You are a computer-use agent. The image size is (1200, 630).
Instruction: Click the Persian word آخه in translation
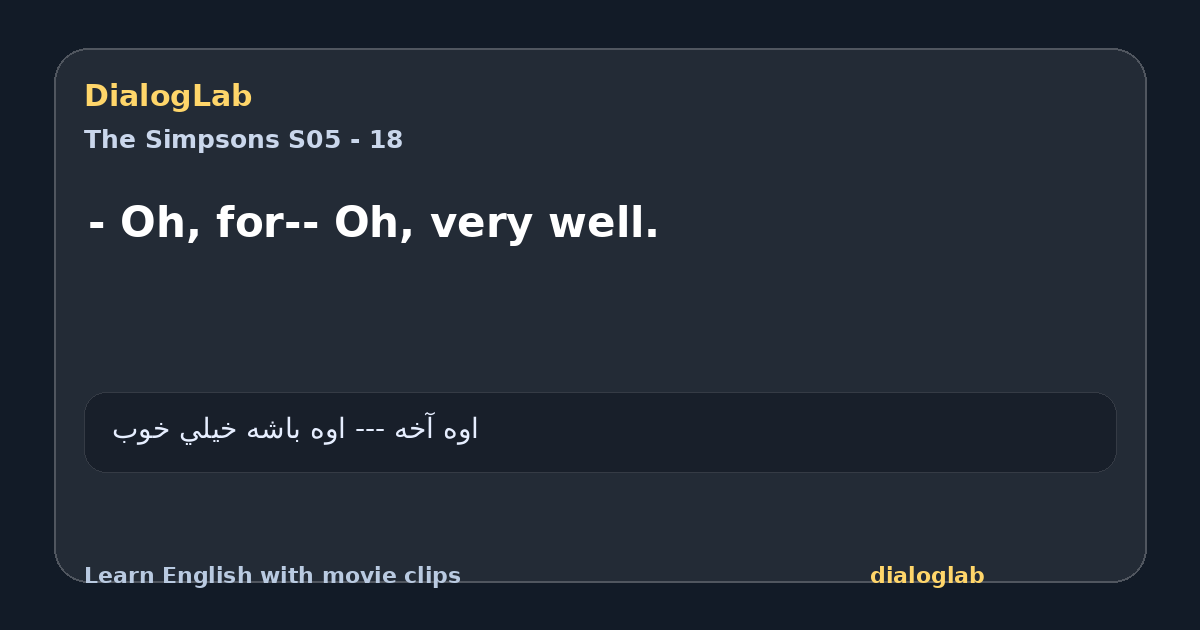[x=414, y=429]
